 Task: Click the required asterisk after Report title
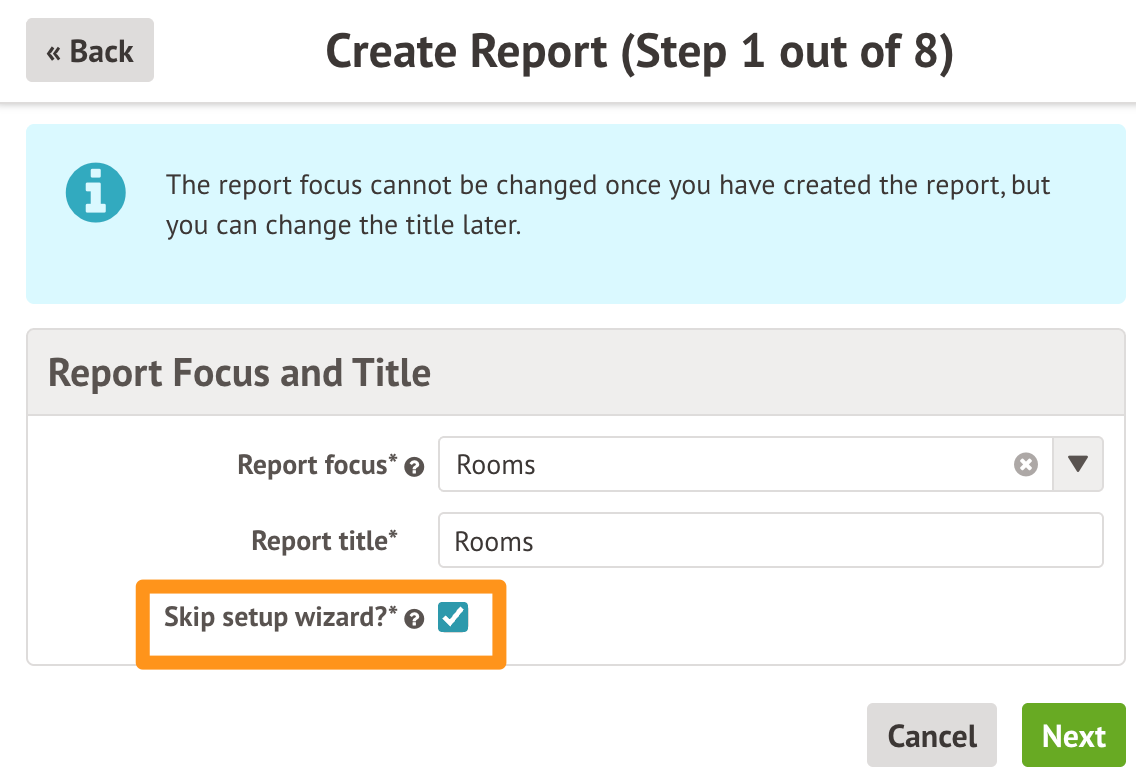(x=393, y=536)
